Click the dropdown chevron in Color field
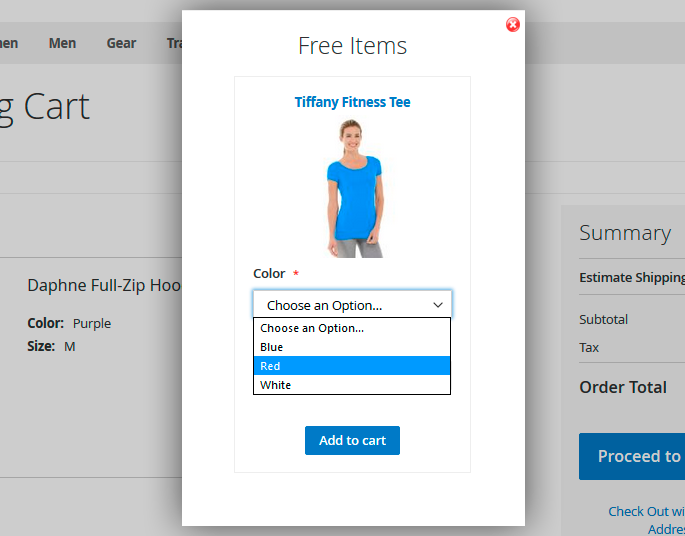This screenshot has width=685, height=536. 437,305
